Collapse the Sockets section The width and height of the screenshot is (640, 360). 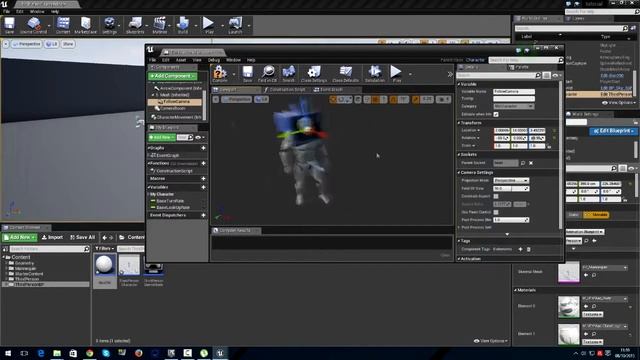click(459, 155)
